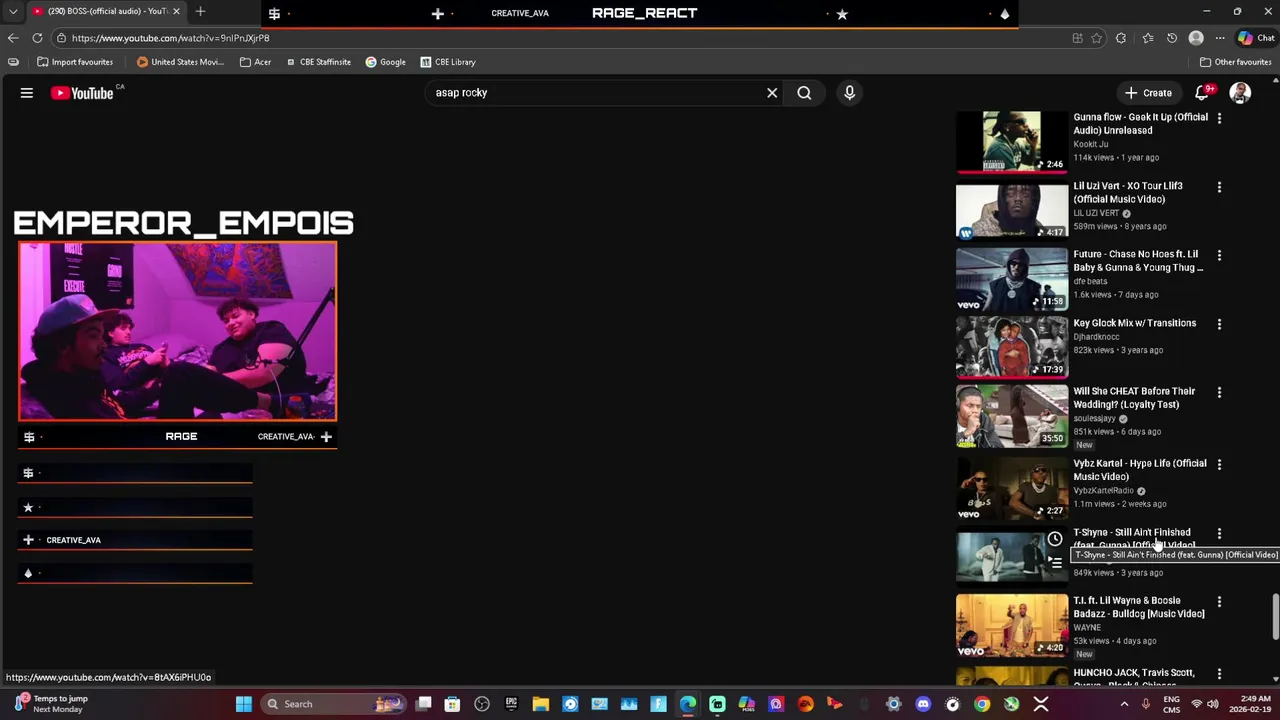
Task: Add T-Shyne video to queue
Action: point(1054,563)
